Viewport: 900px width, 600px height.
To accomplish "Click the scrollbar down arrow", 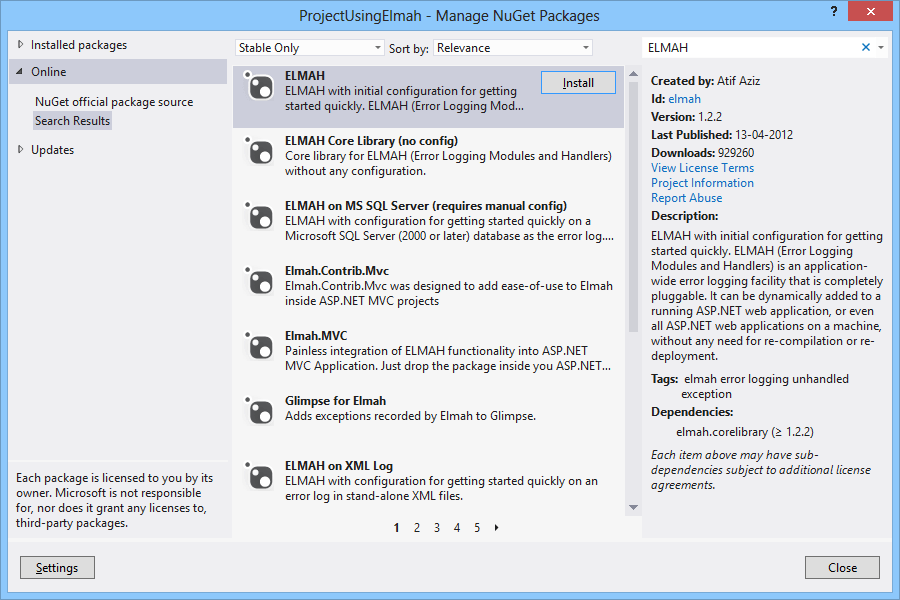I will coord(632,507).
